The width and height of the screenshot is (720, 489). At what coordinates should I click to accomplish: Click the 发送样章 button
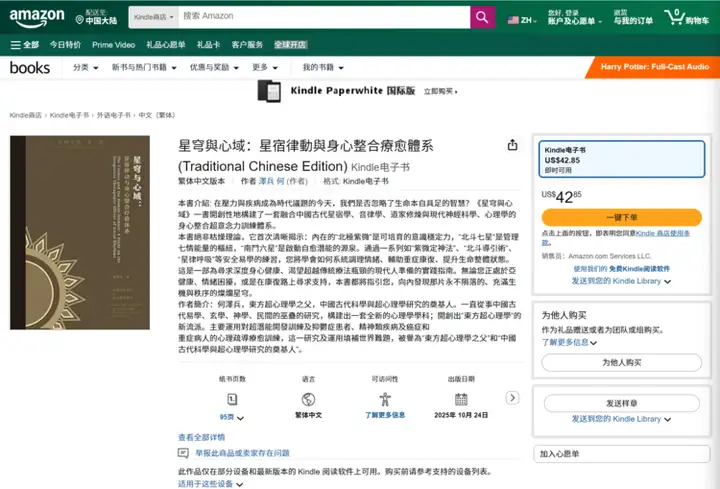pyautogui.click(x=622, y=403)
